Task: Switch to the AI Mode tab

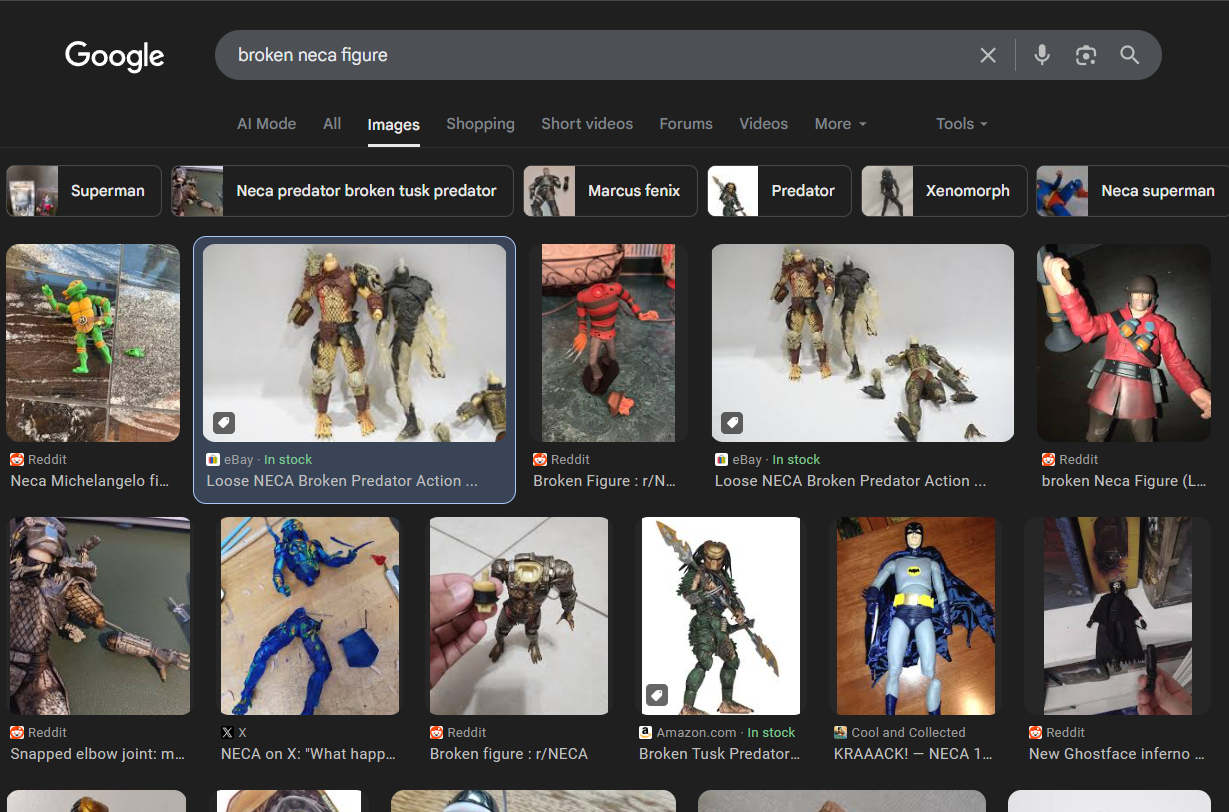Action: coord(266,124)
